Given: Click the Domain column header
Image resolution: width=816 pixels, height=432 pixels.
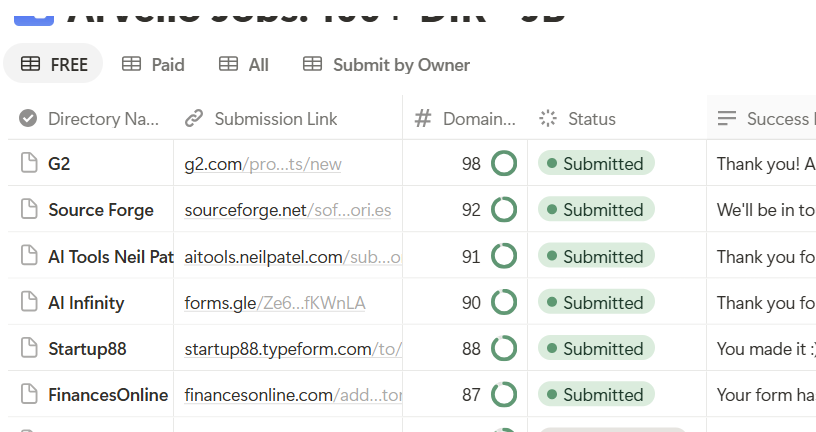Looking at the screenshot, I should point(465,119).
